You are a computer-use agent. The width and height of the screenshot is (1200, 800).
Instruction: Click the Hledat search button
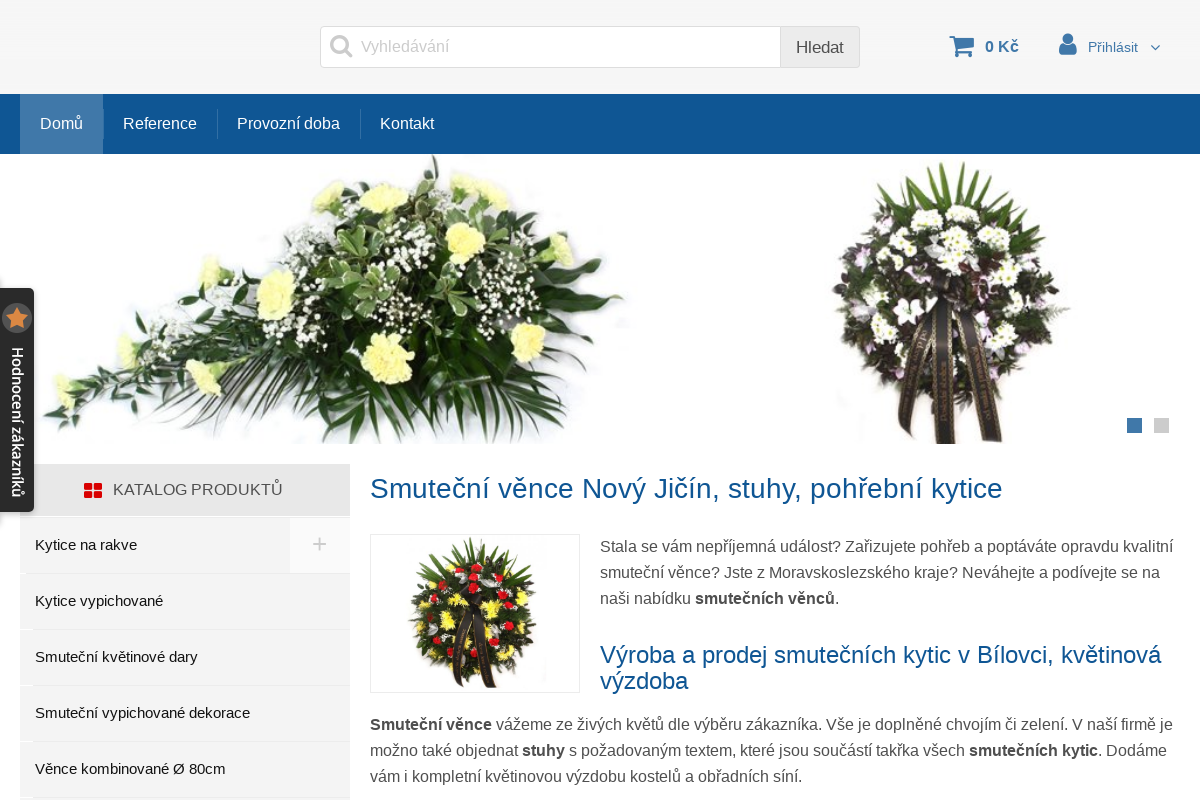tap(819, 46)
